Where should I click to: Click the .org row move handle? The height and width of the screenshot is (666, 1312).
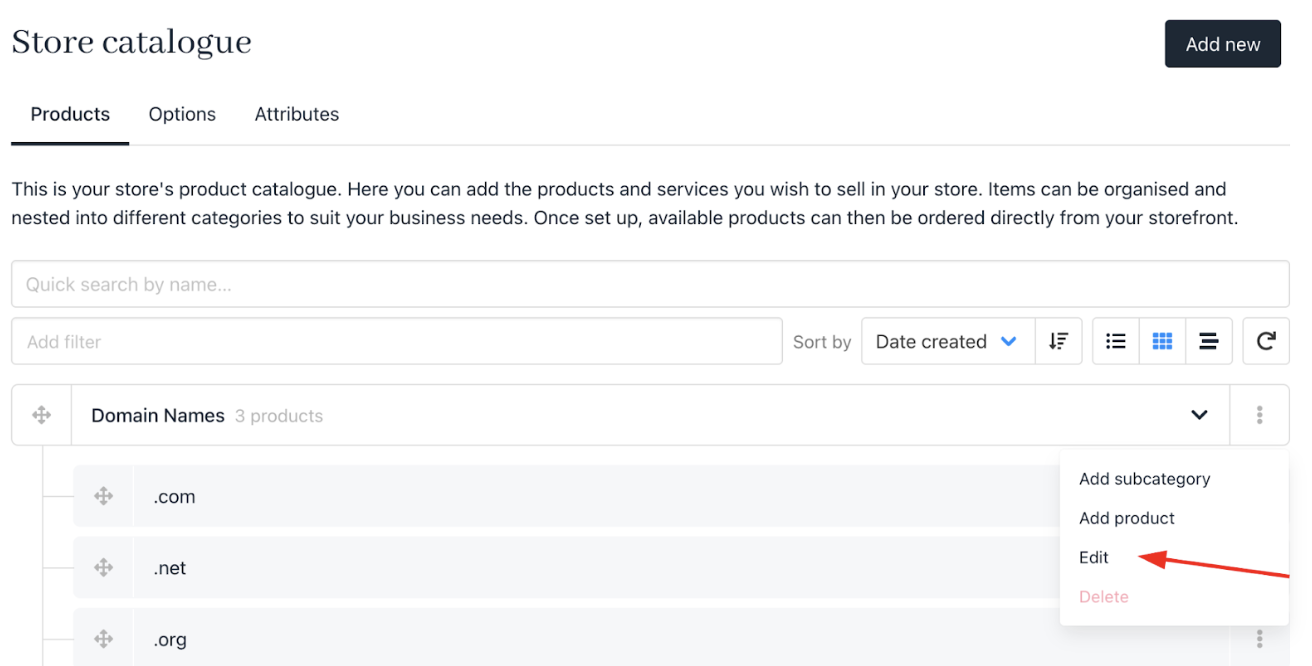[104, 639]
